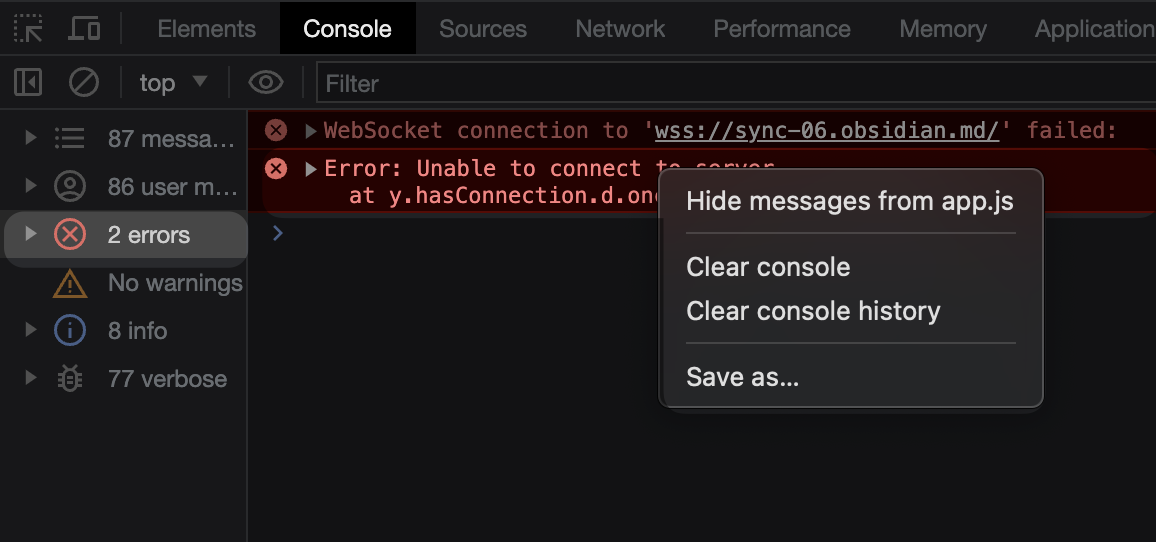Image resolution: width=1156 pixels, height=542 pixels.
Task: Click the red error icon beside WebSocket message
Action: (276, 130)
